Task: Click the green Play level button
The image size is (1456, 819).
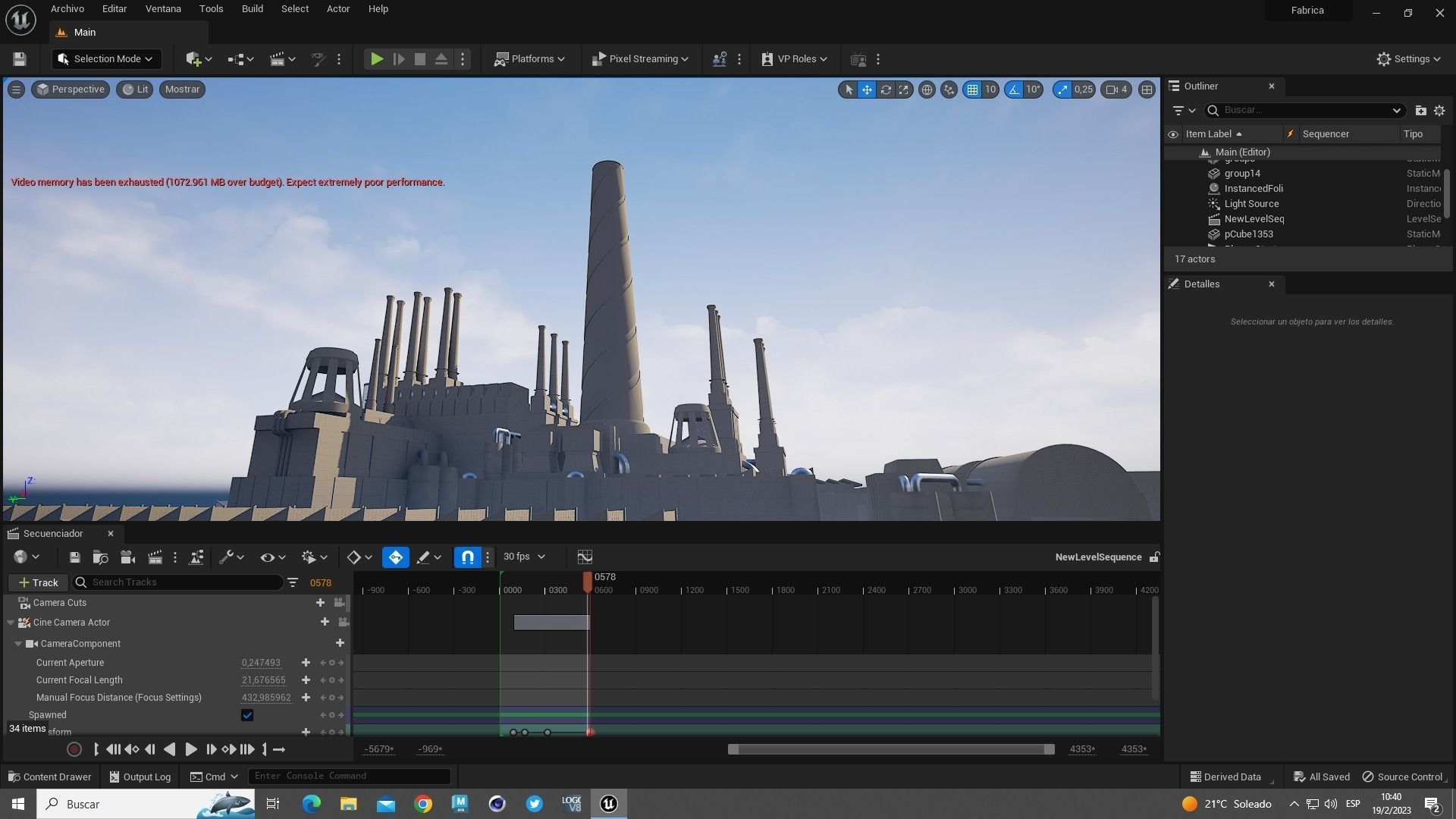Action: tap(376, 59)
